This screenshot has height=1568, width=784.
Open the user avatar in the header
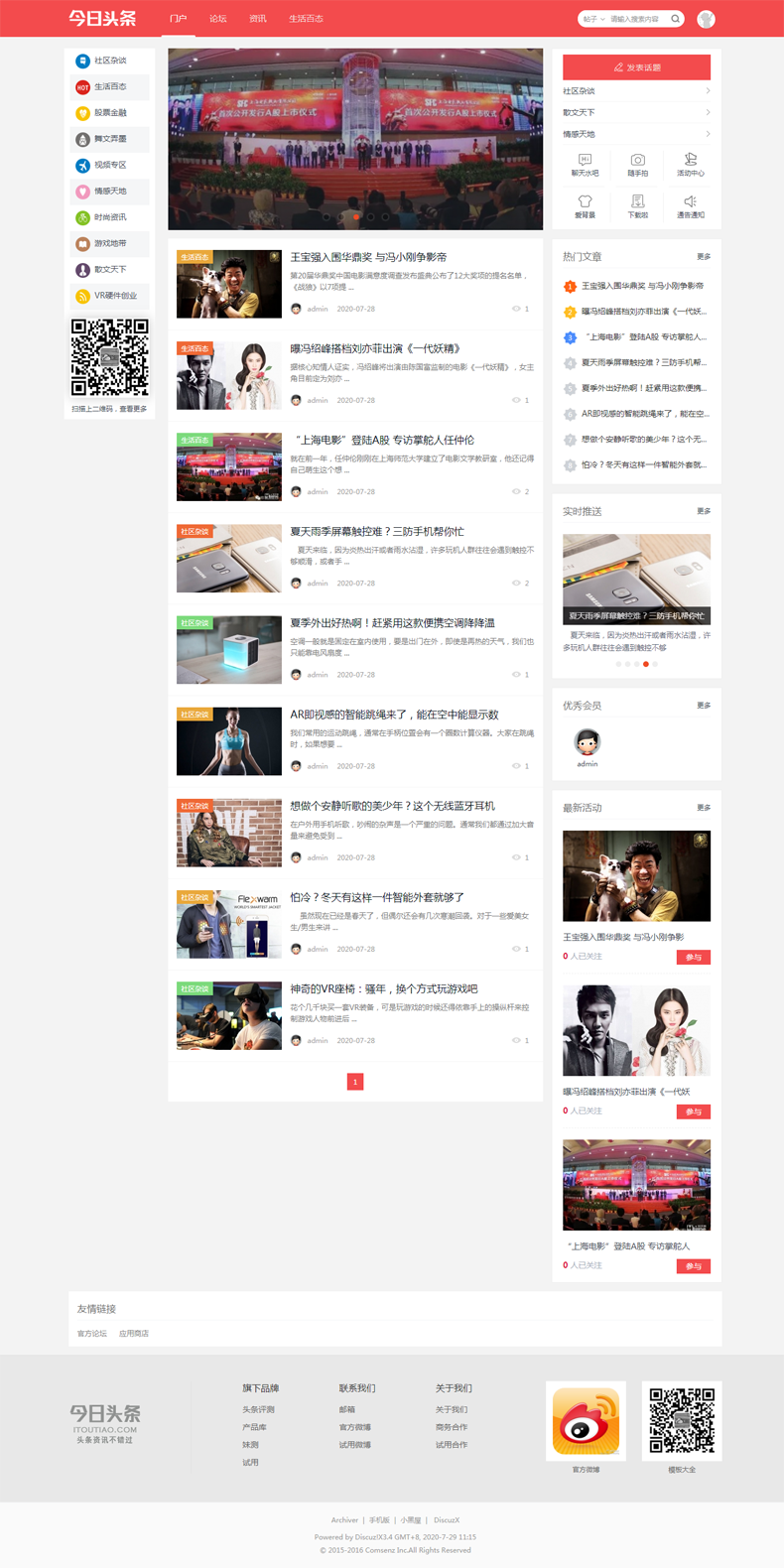point(706,19)
